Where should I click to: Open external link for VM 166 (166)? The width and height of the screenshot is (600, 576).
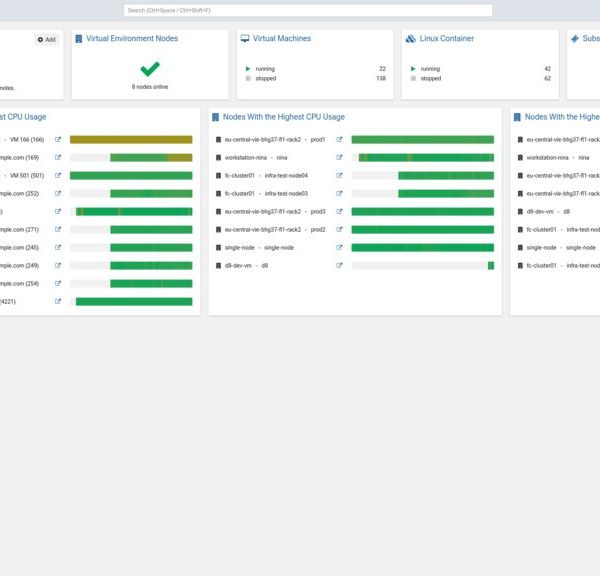[58, 139]
